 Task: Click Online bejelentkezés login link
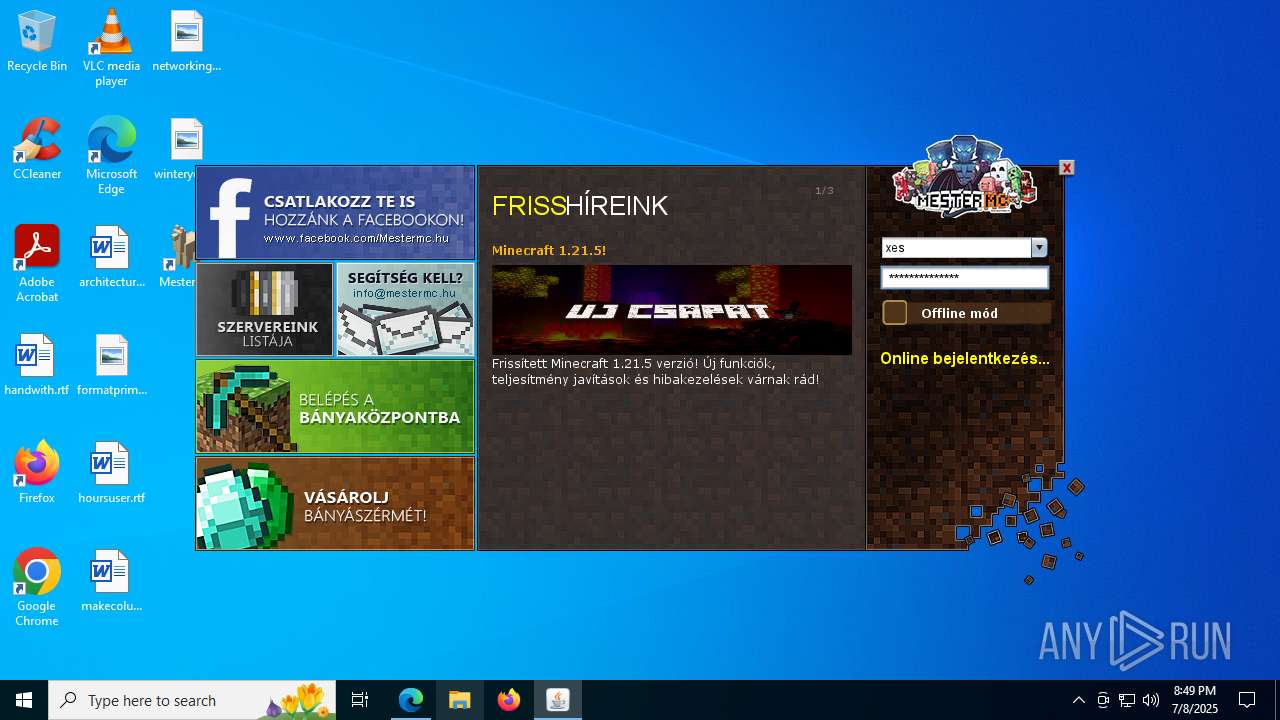(965, 358)
